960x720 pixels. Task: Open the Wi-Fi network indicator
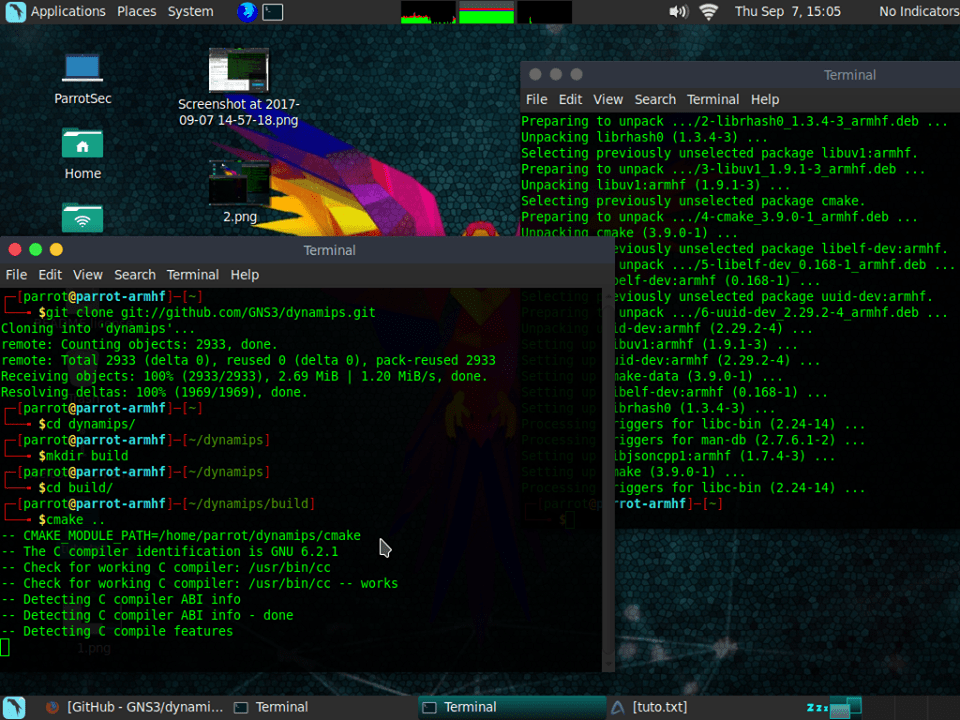(708, 12)
